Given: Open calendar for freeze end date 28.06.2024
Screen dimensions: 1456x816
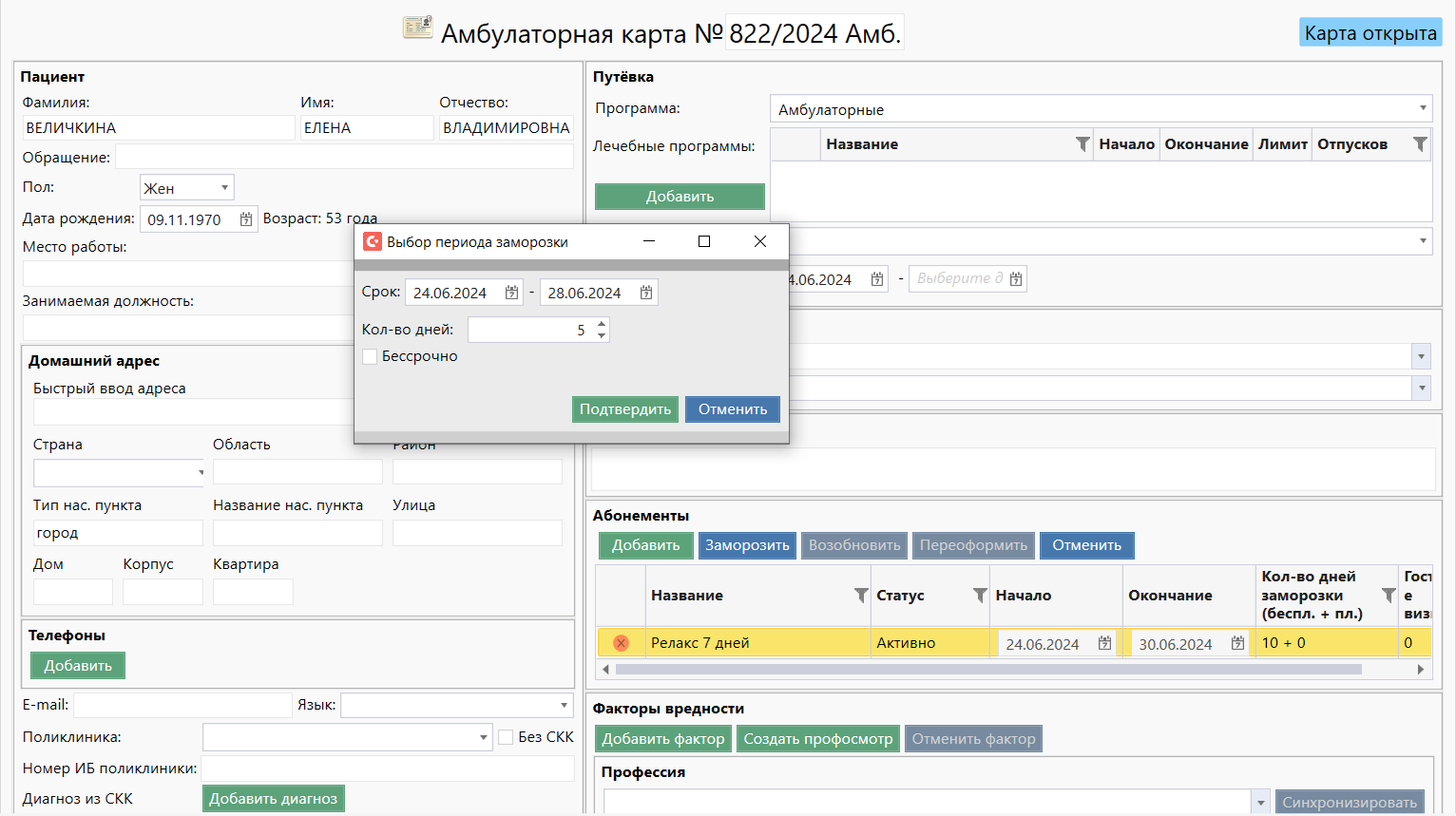Looking at the screenshot, I should [x=646, y=293].
